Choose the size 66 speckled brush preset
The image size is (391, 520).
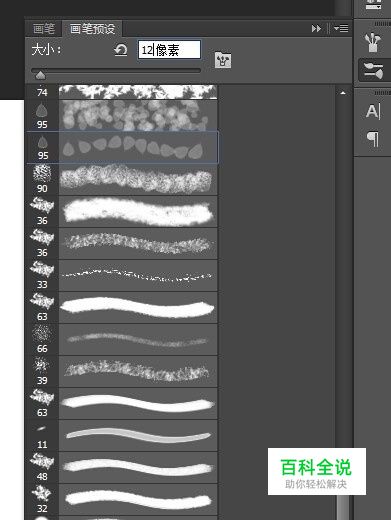pyautogui.click(x=122, y=339)
